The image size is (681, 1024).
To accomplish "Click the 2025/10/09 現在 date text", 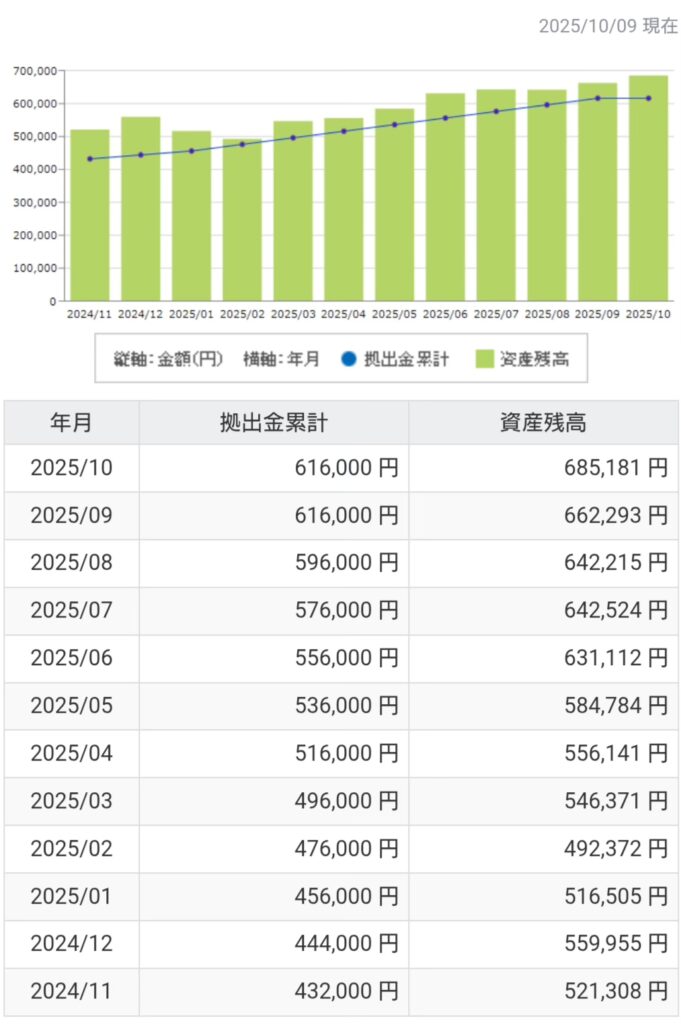I will click(x=607, y=26).
